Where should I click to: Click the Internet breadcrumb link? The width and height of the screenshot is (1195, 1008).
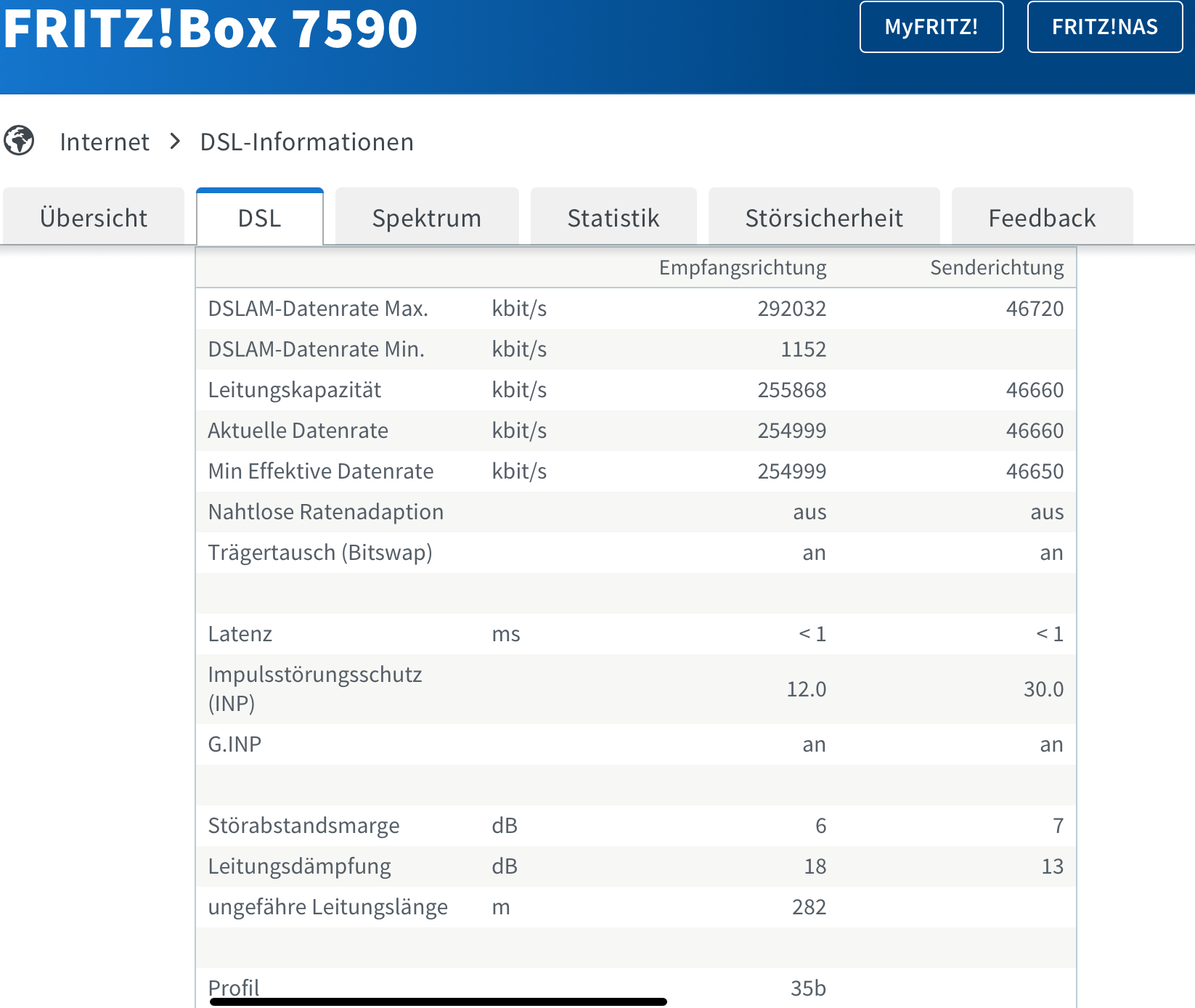(x=105, y=142)
